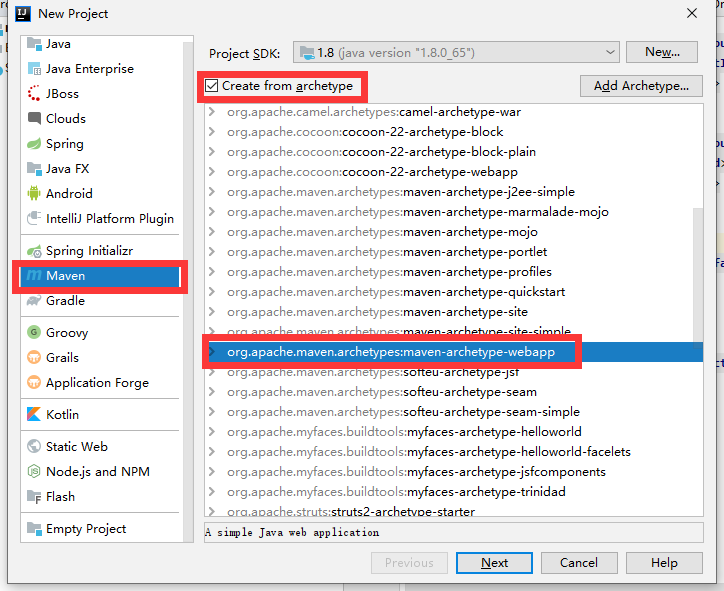Expand softeu-archetype-seam node

pyautogui.click(x=212, y=392)
